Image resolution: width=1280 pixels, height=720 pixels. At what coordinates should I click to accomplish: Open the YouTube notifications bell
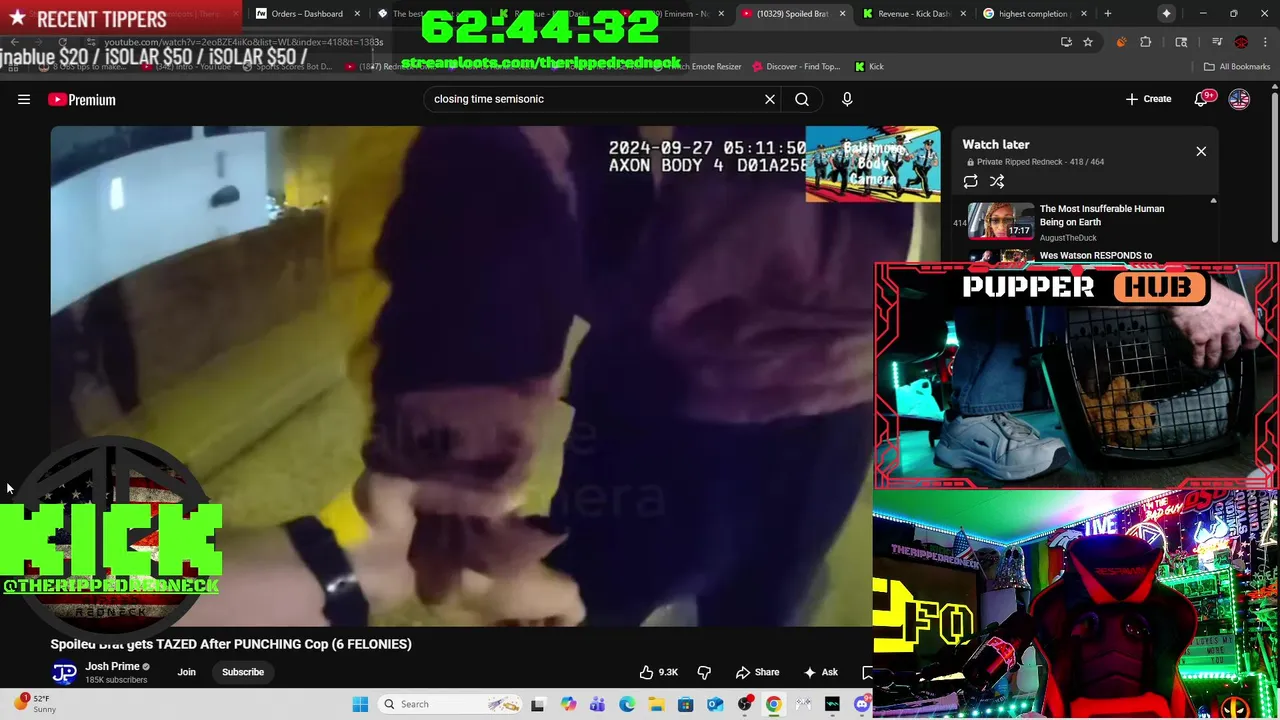tap(1202, 99)
